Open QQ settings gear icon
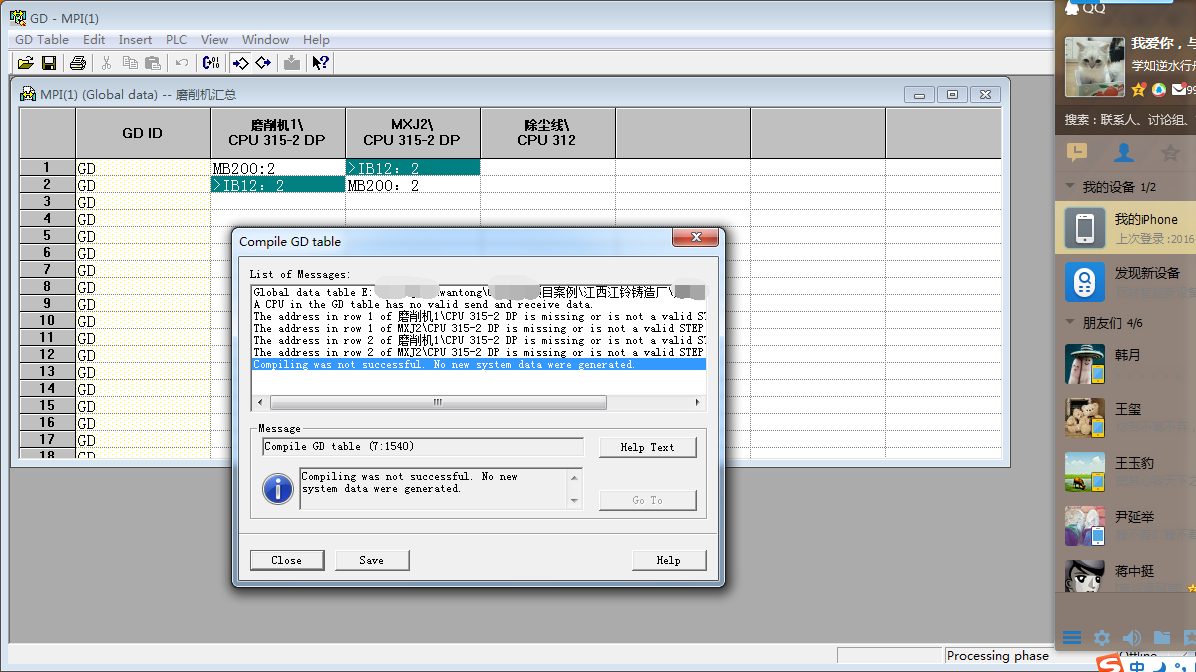This screenshot has width=1196, height=672. pos(1102,637)
